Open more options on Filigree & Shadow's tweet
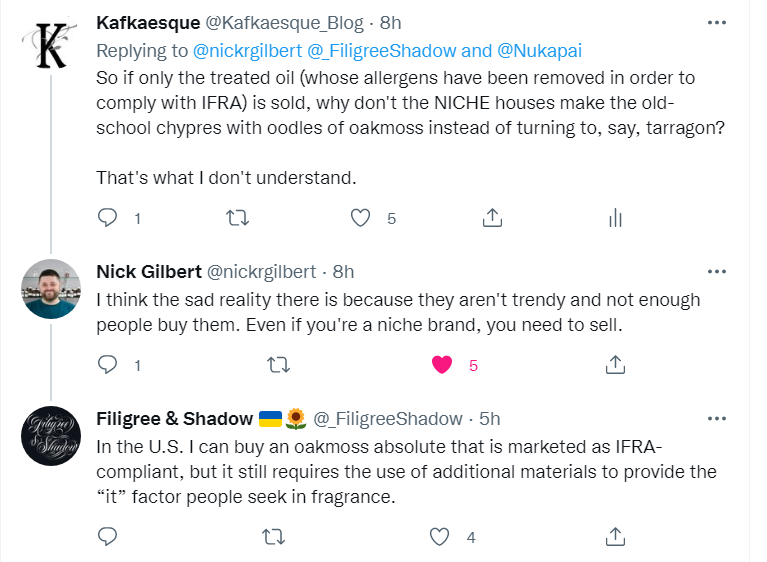 click(x=716, y=418)
